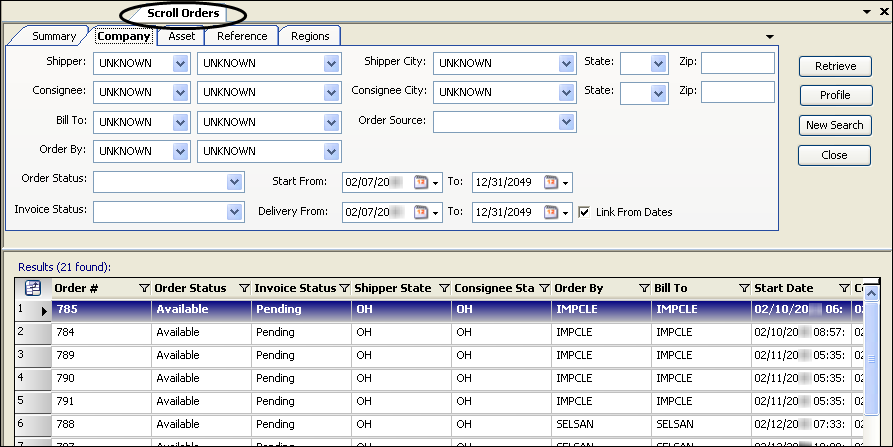Toggle the Link From Dates checkbox

(x=584, y=212)
